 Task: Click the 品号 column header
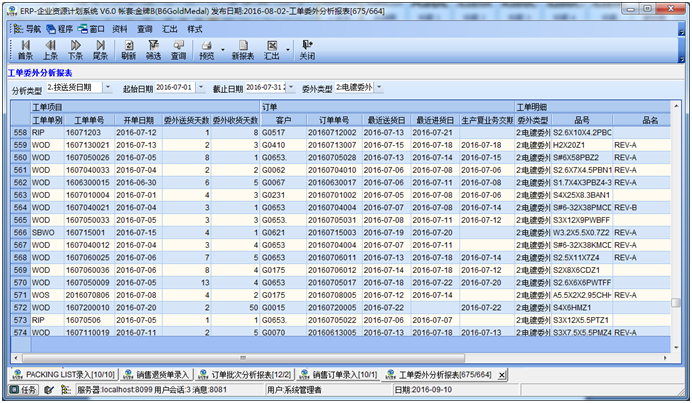tap(582, 120)
